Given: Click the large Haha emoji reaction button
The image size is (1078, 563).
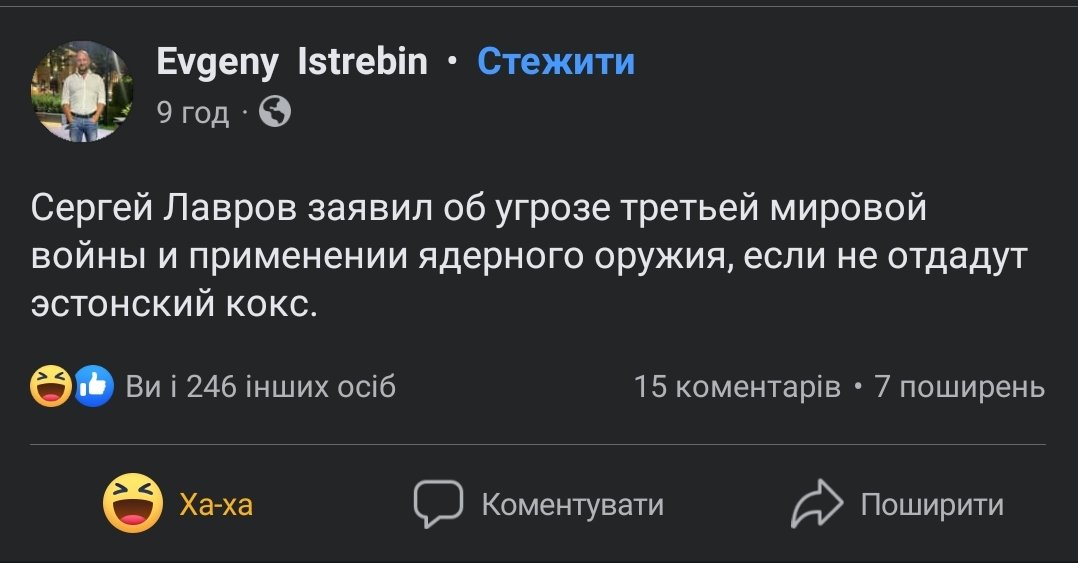Looking at the screenshot, I should (x=133, y=503).
